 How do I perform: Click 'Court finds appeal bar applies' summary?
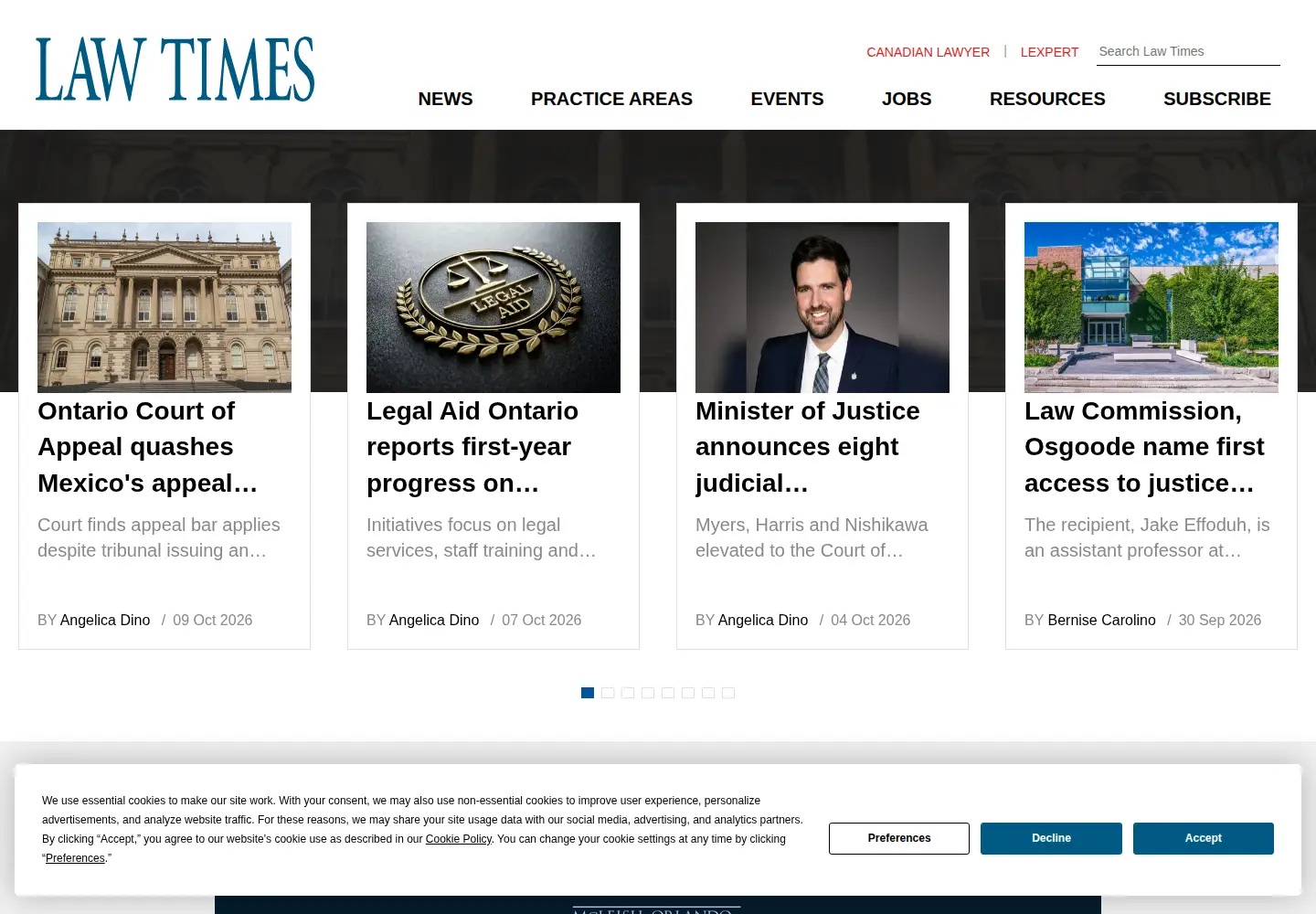pyautogui.click(x=159, y=537)
